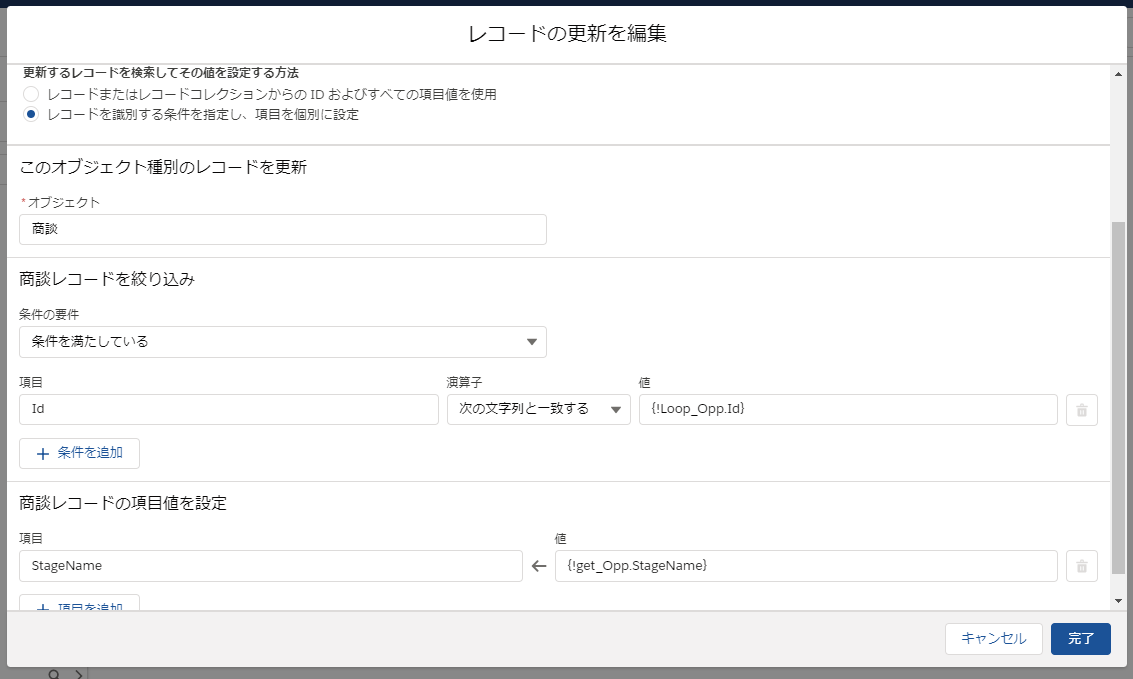
Task: Cancel the dialog with キャンセル
Action: point(993,638)
